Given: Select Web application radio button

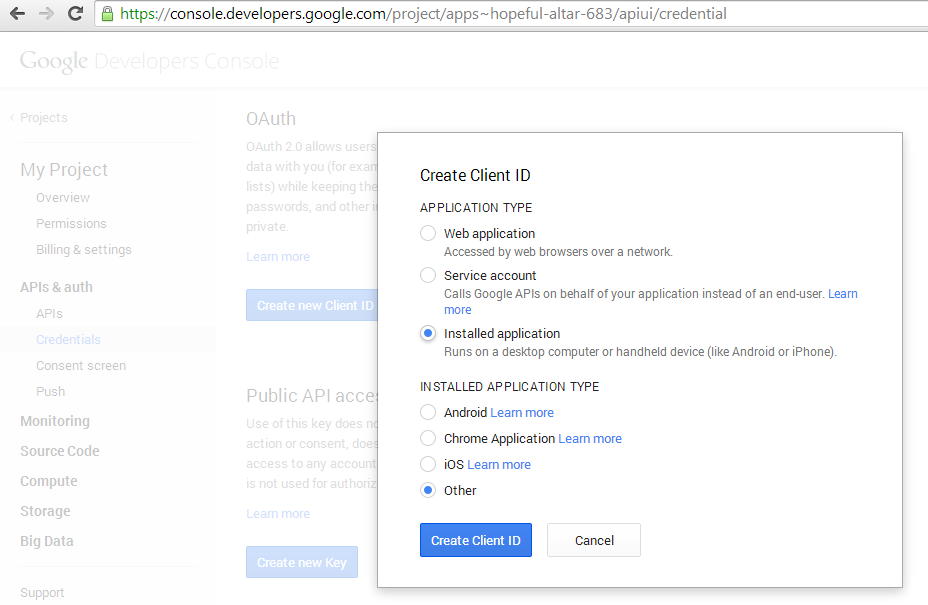Looking at the screenshot, I should [428, 233].
